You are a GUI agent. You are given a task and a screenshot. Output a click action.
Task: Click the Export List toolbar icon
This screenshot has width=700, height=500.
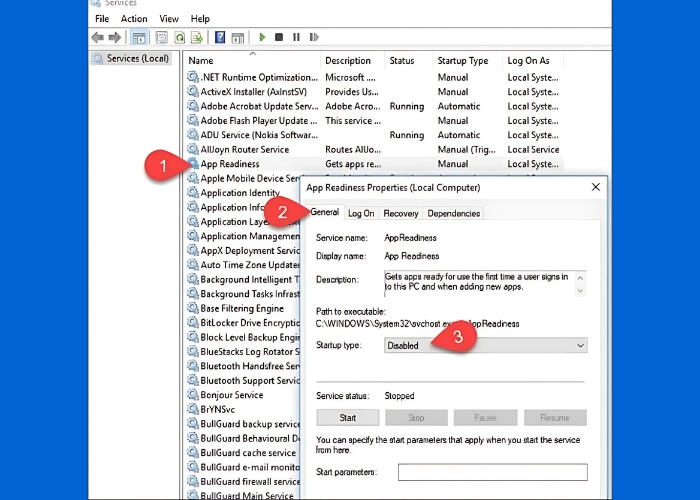point(198,37)
